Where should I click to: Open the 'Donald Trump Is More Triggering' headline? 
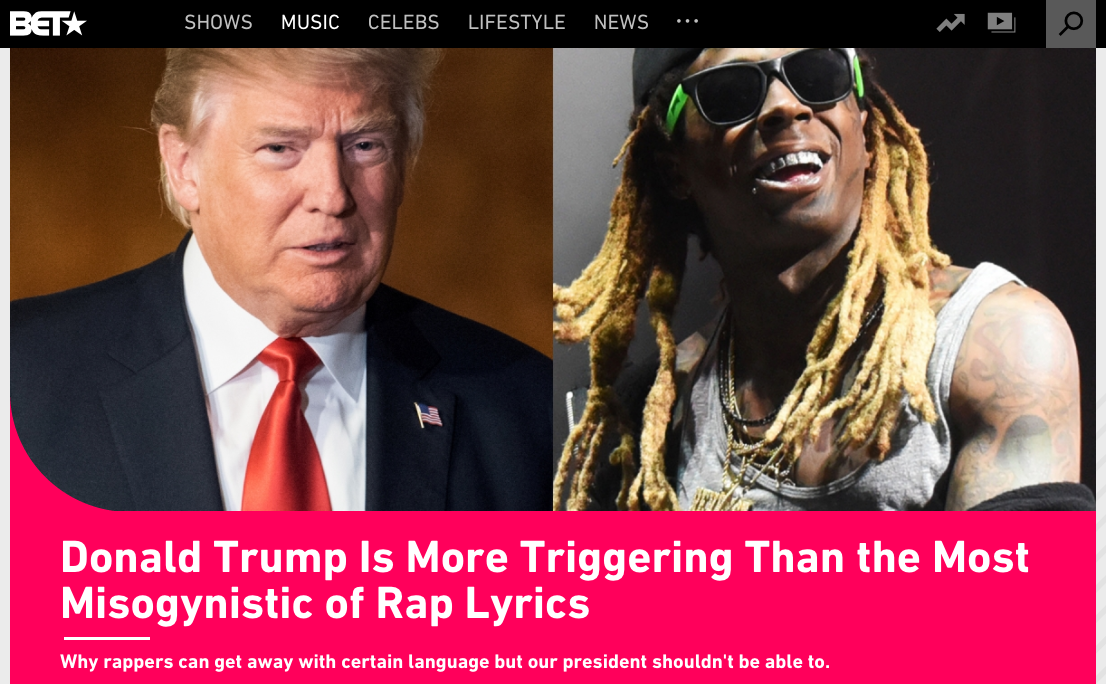point(544,580)
